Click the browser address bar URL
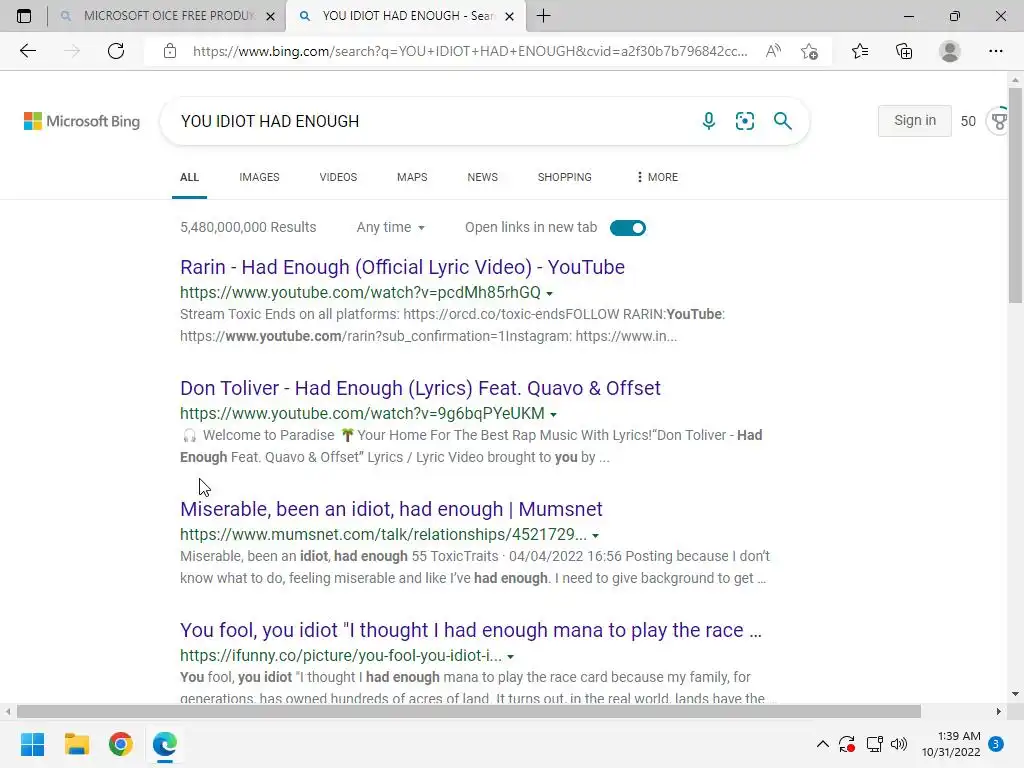Image resolution: width=1024 pixels, height=768 pixels. [470, 51]
